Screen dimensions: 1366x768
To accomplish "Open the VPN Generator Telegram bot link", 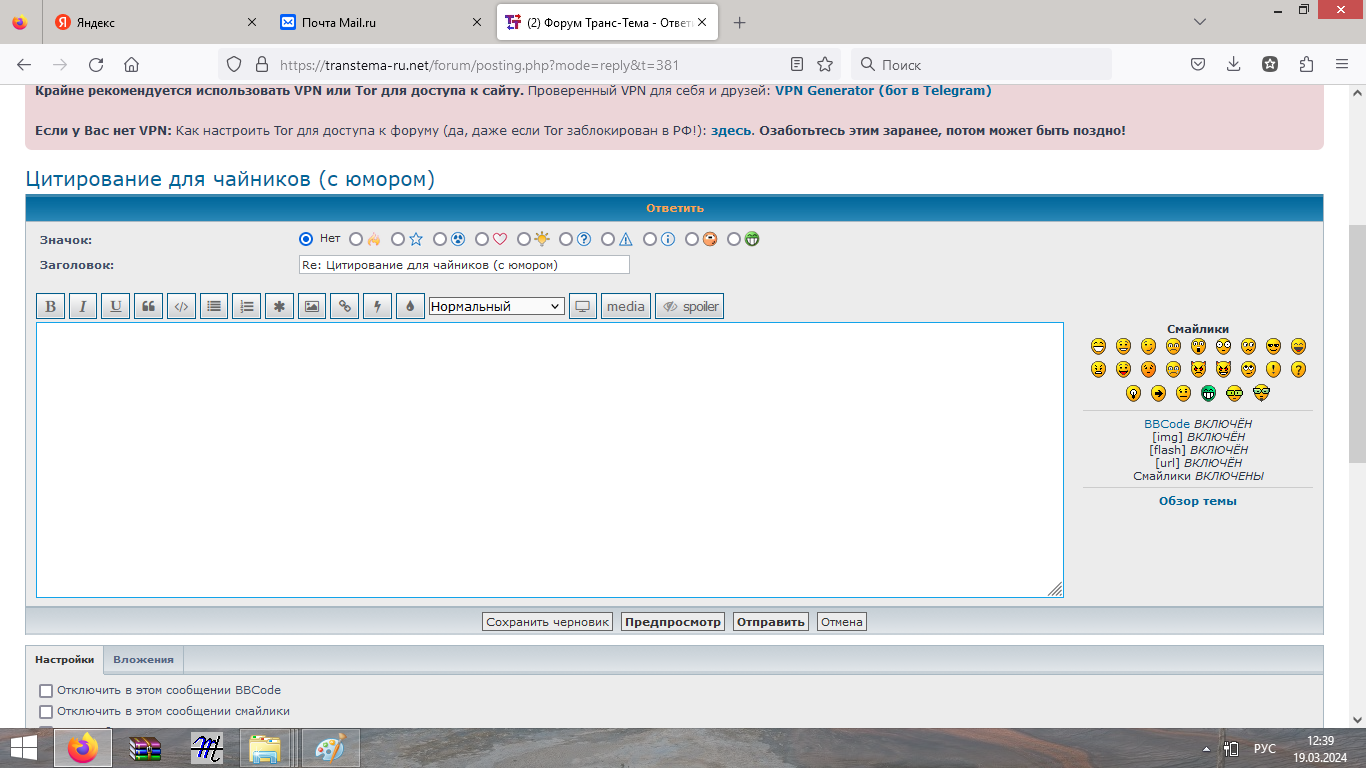I will 883,90.
